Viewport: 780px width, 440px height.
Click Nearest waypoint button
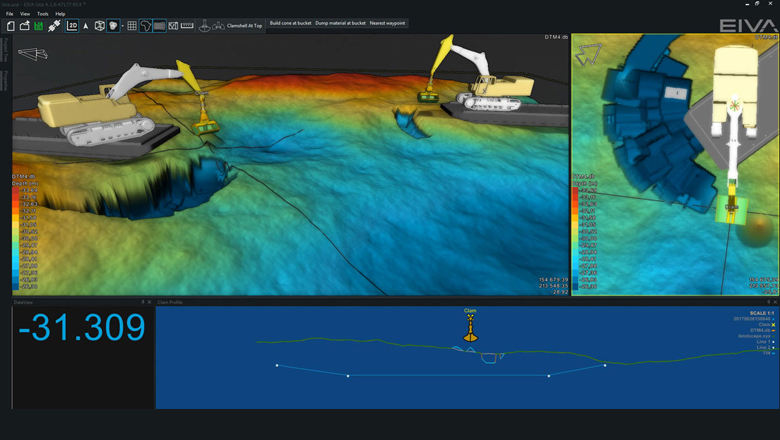pyautogui.click(x=388, y=23)
